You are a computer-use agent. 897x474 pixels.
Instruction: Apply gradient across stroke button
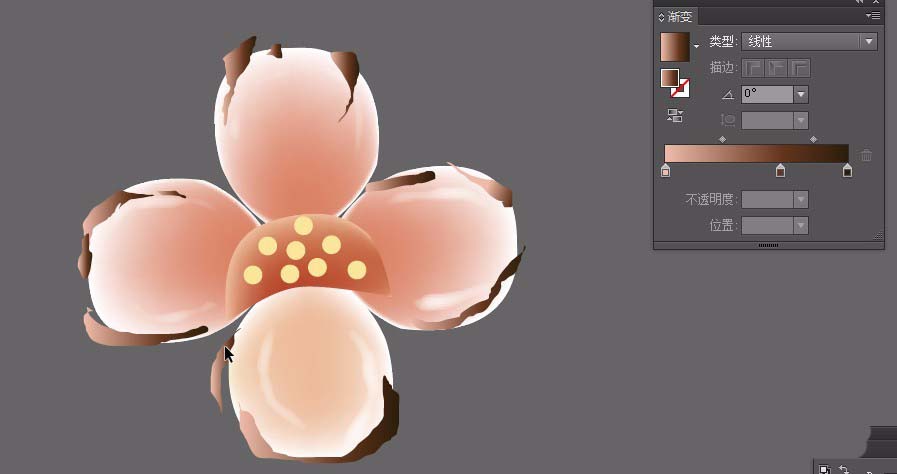tap(800, 68)
